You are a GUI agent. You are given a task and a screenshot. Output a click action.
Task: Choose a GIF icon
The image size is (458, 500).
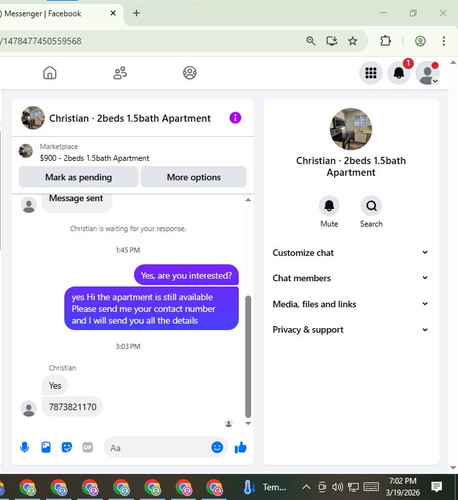click(x=88, y=447)
